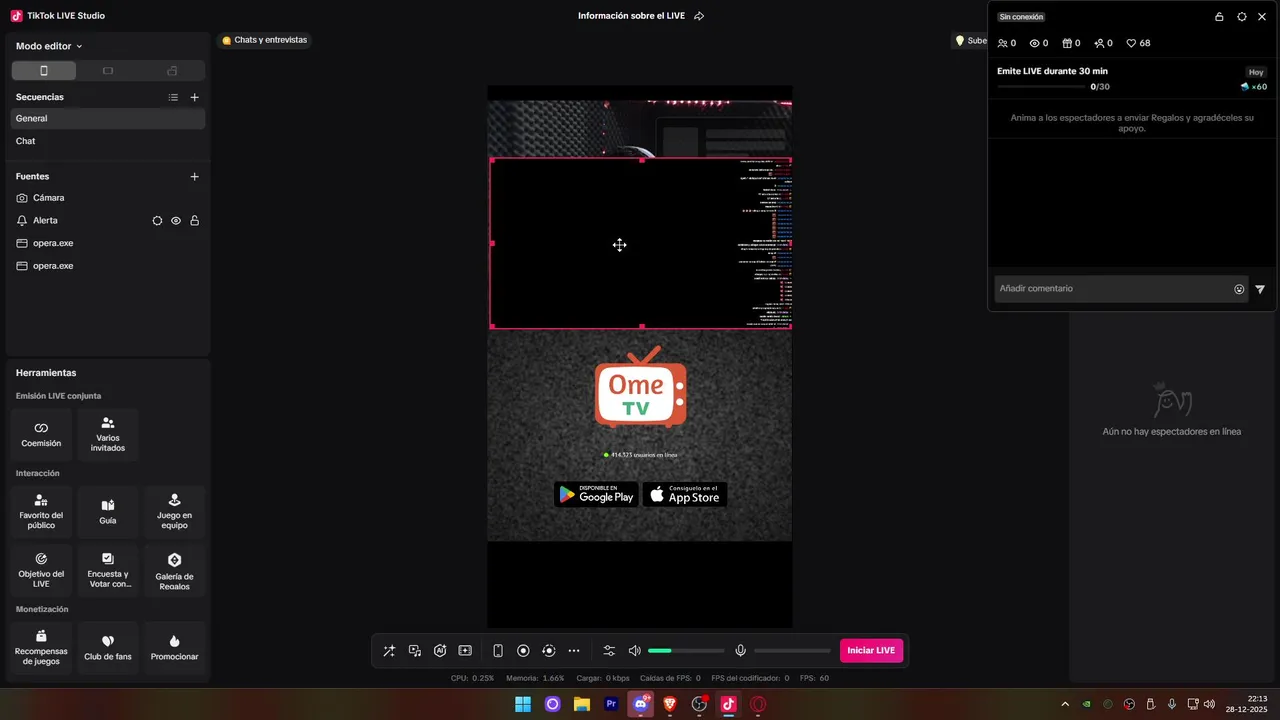1280x720 pixels.
Task: Open the comment filter funnel icon
Action: pyautogui.click(x=1260, y=289)
